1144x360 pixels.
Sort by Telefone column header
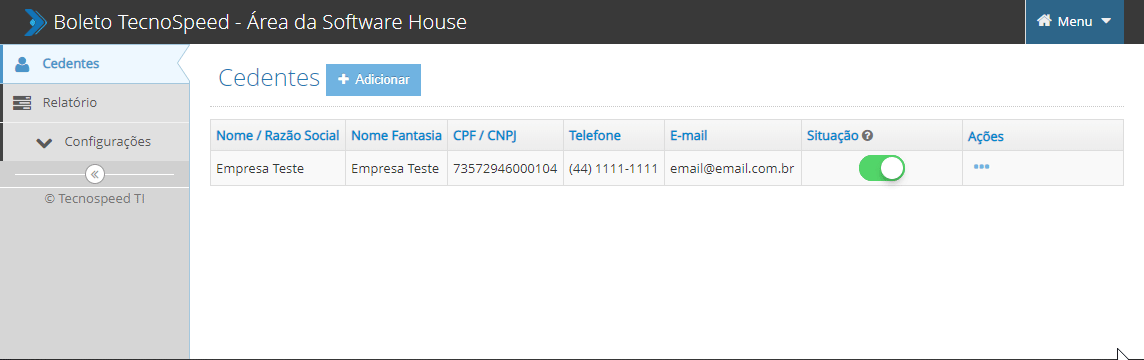pos(595,135)
